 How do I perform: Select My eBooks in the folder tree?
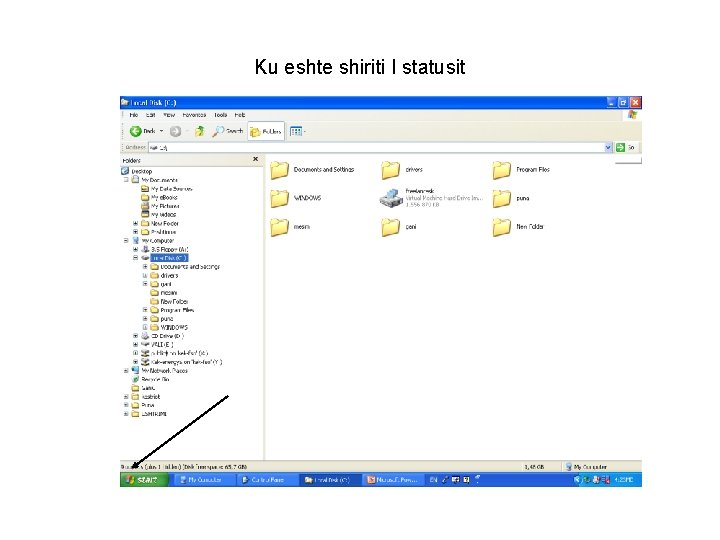pos(164,197)
